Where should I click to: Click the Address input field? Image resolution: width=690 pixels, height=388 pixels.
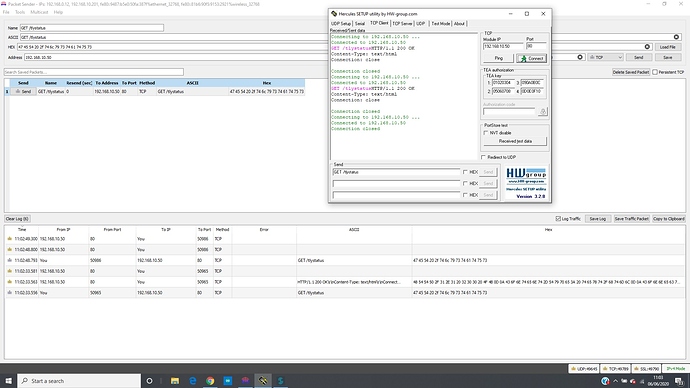coord(176,57)
